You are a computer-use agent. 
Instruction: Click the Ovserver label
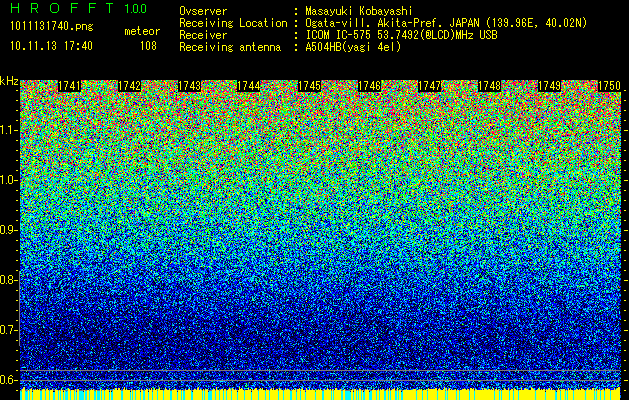tap(203, 11)
